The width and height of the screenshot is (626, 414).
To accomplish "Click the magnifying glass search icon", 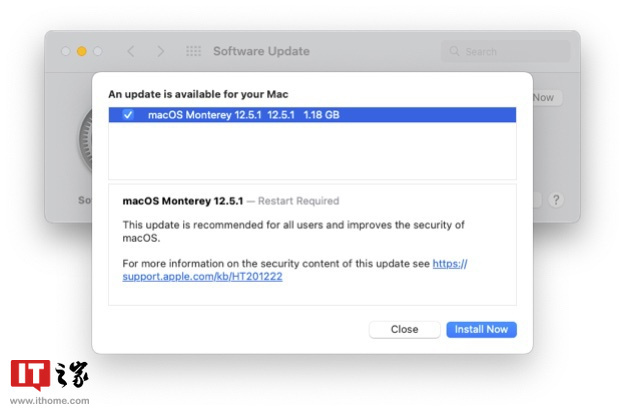I will pos(454,51).
